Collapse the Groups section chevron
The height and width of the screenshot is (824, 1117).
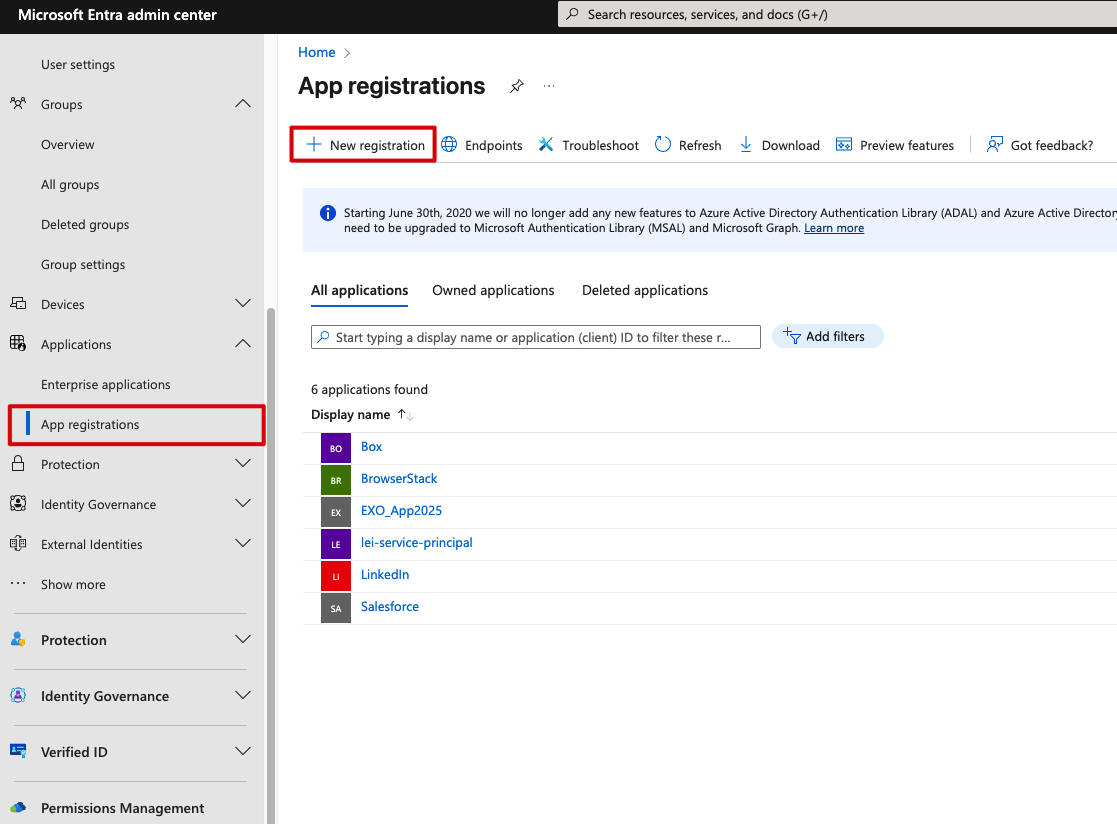[x=243, y=104]
